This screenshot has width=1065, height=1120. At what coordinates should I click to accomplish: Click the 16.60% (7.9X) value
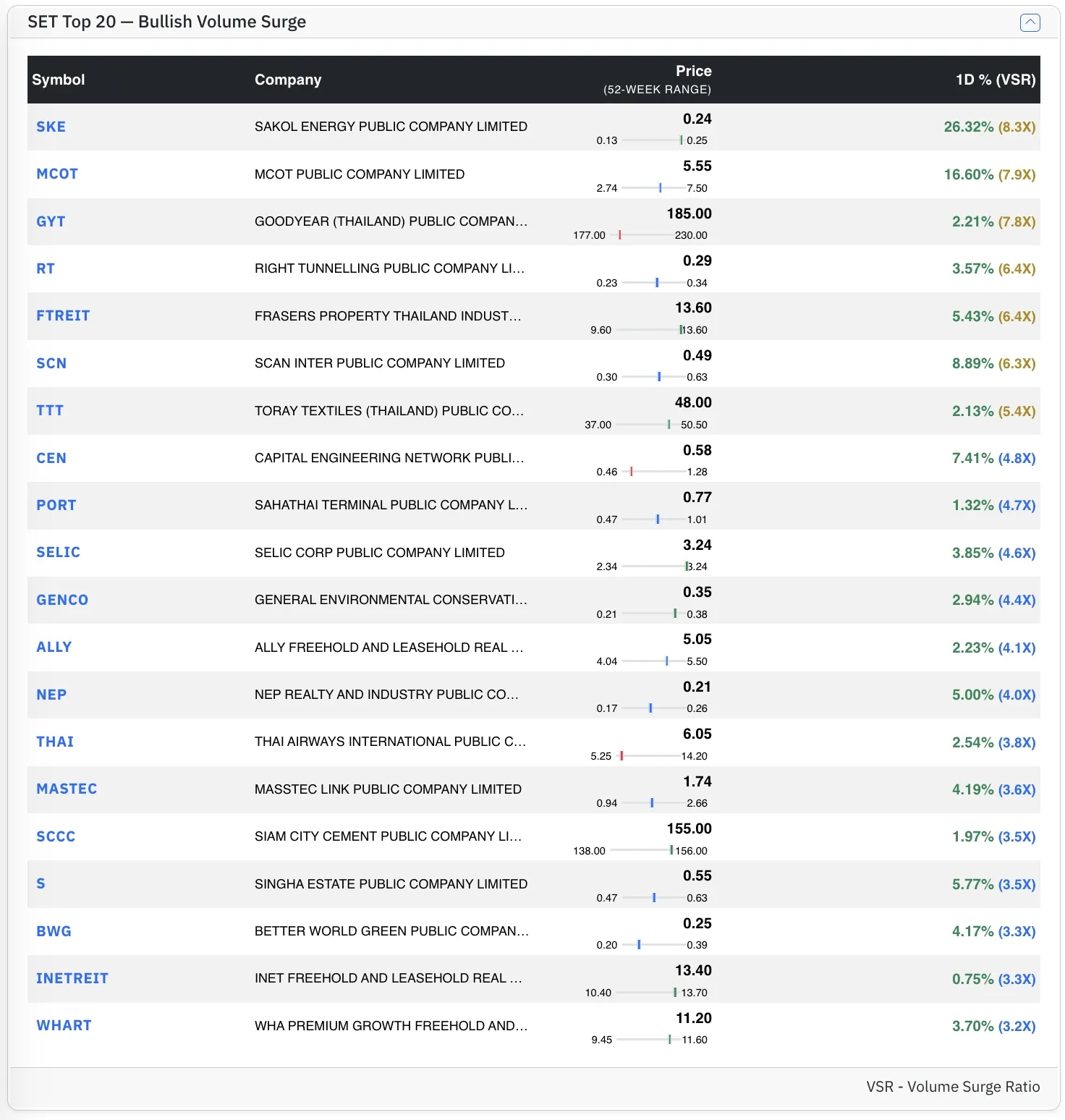pyautogui.click(x=990, y=174)
